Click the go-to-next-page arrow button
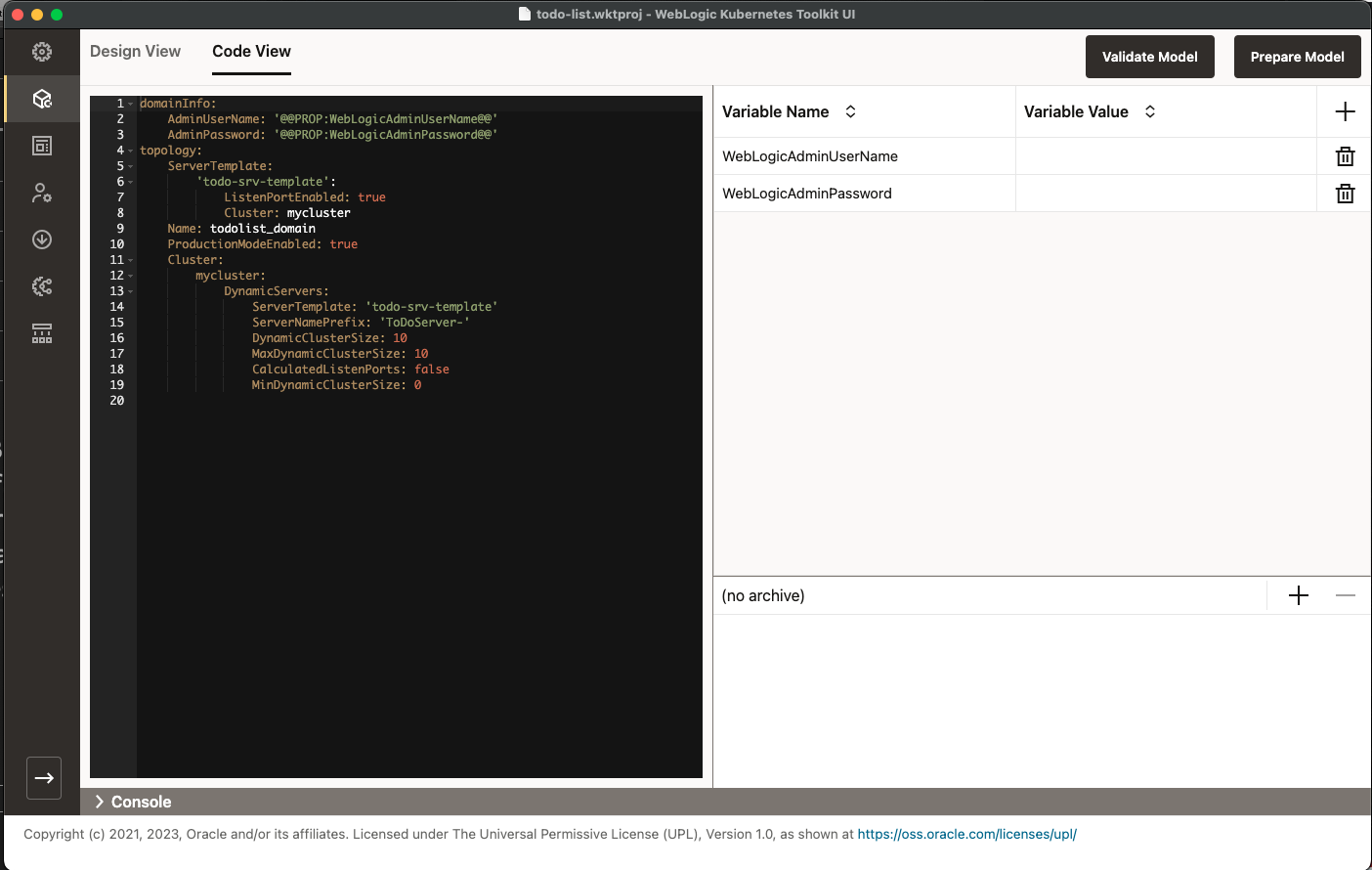The height and width of the screenshot is (870, 1372). coord(44,778)
